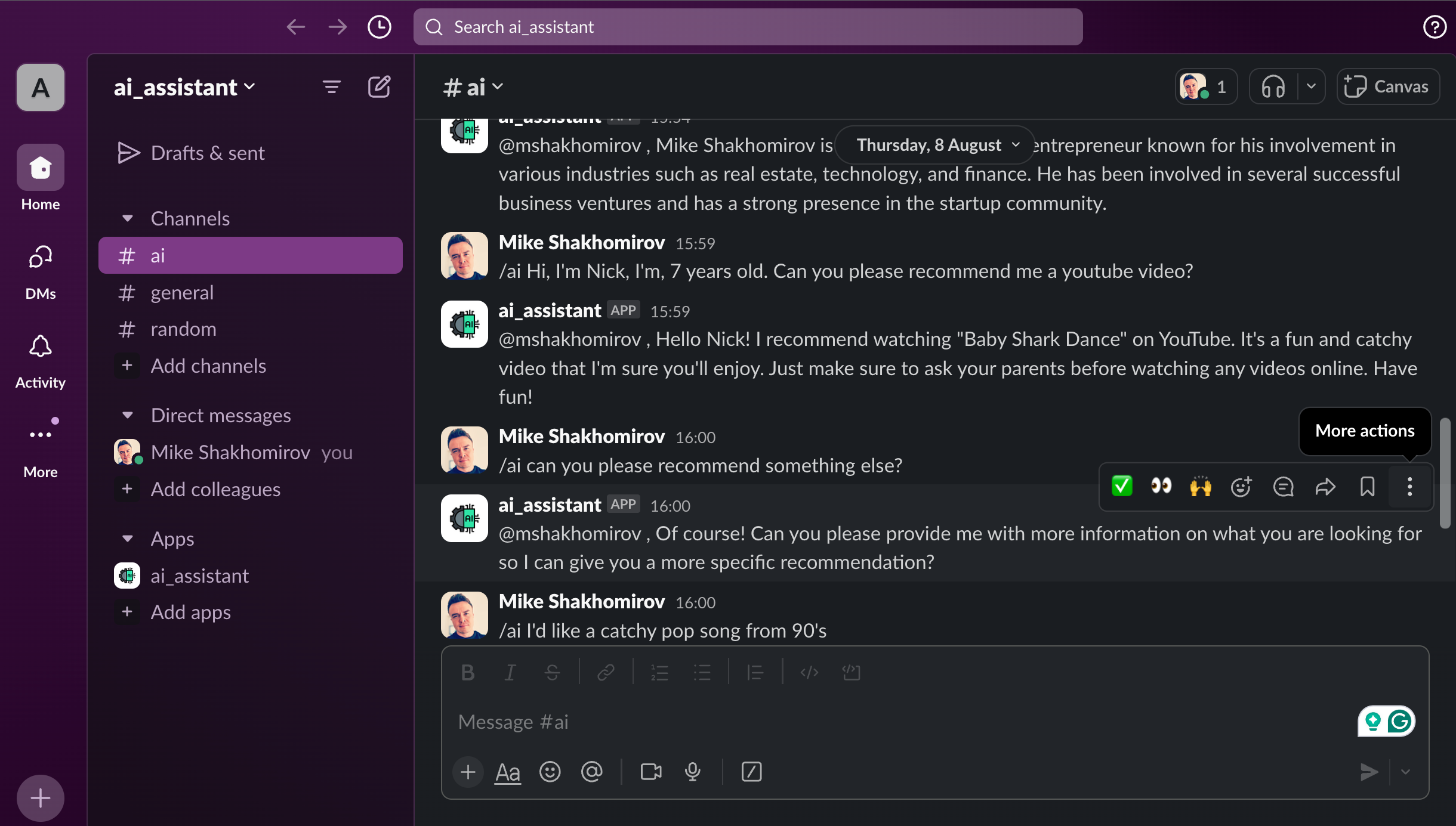Collapse the Channels section
The width and height of the screenshot is (1456, 826).
pyautogui.click(x=128, y=218)
